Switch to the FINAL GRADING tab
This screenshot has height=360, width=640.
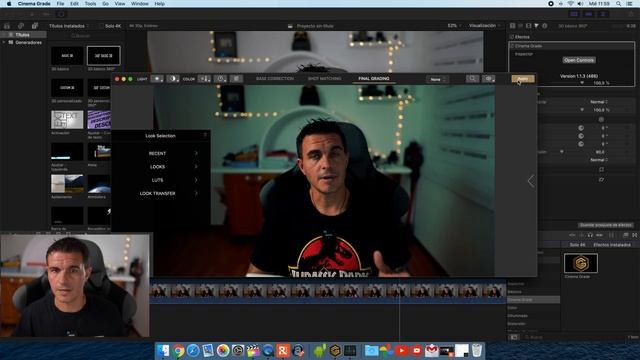coord(373,78)
